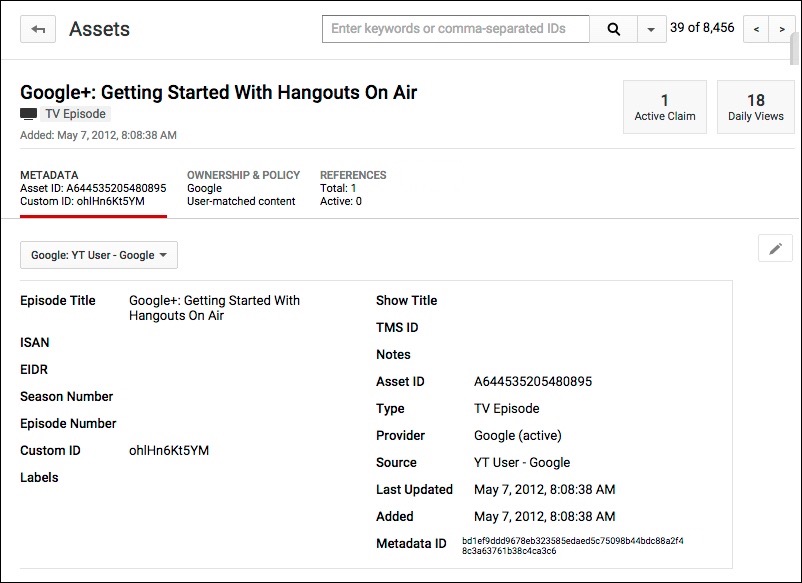This screenshot has height=583, width=802.
Task: Switch to the References tab
Action: pyautogui.click(x=353, y=188)
